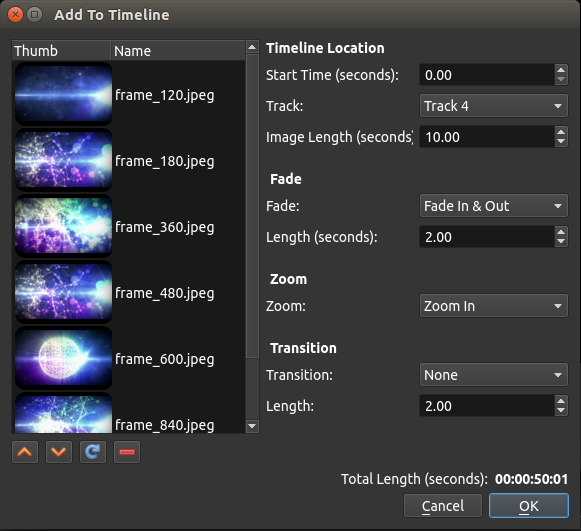581x531 pixels.
Task: Increase Image Length with up arrow
Action: [x=561, y=132]
